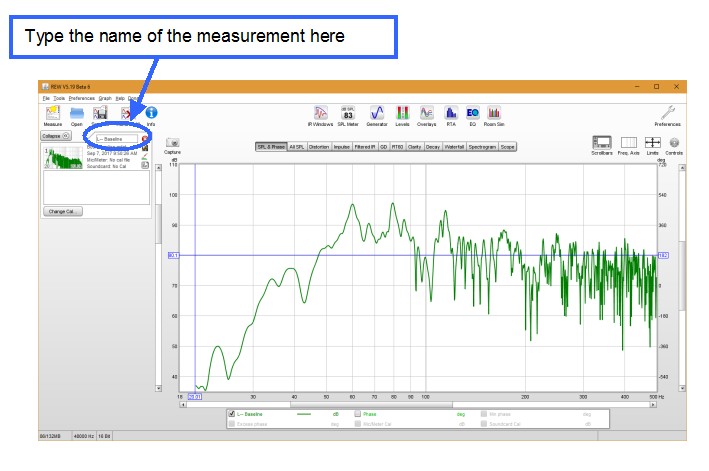Open the Overlays window

click(427, 113)
